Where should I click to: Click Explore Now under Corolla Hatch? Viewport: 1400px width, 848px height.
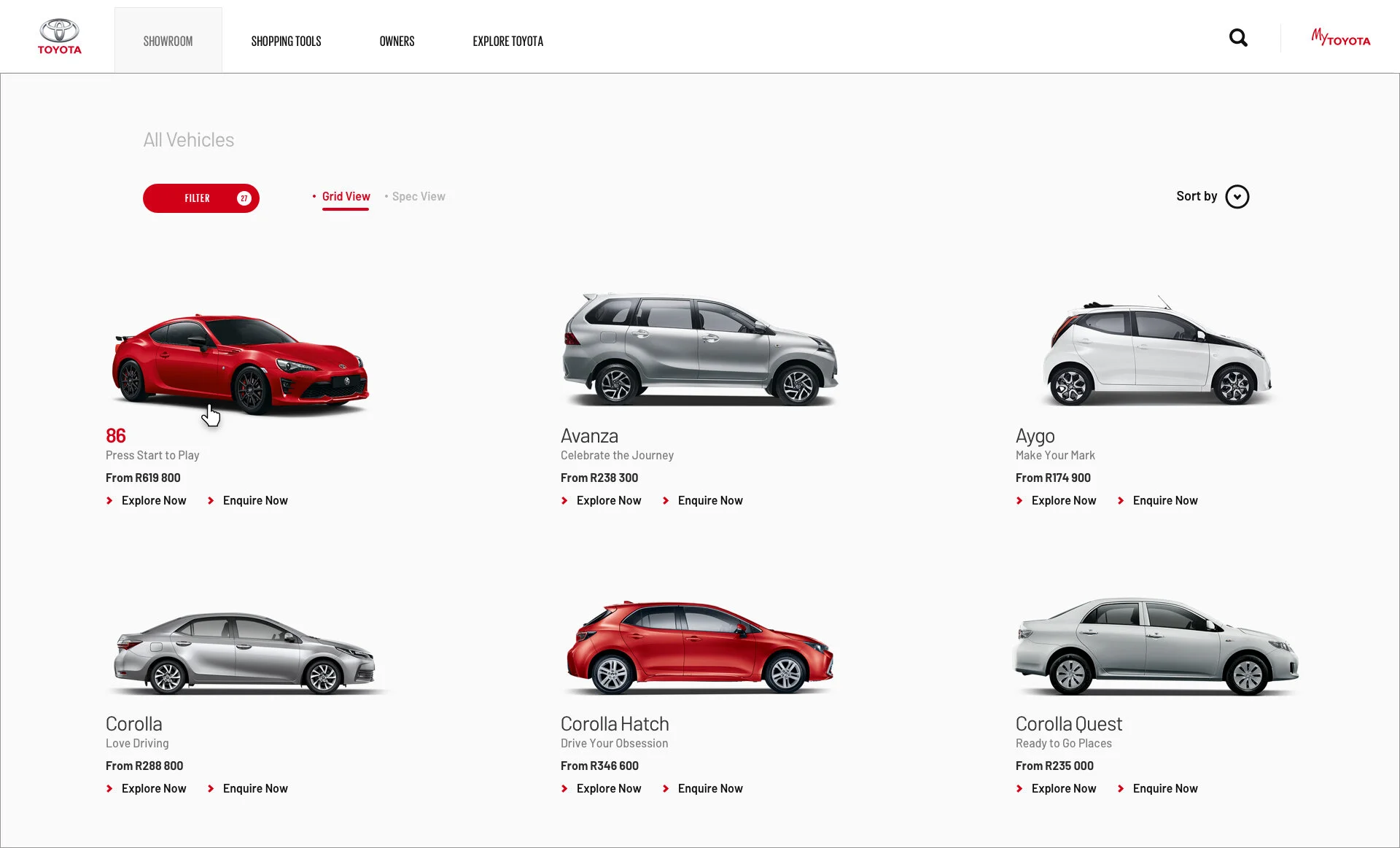point(608,789)
